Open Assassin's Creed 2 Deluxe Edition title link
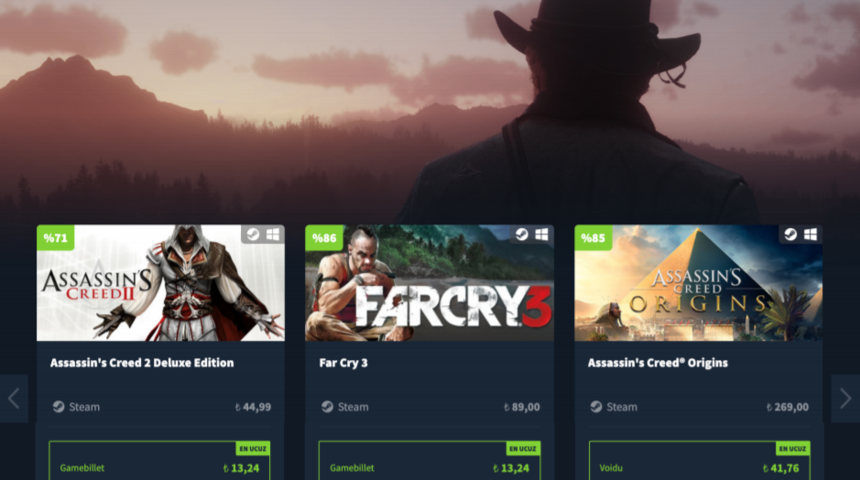The height and width of the screenshot is (480, 860). pyautogui.click(x=142, y=363)
